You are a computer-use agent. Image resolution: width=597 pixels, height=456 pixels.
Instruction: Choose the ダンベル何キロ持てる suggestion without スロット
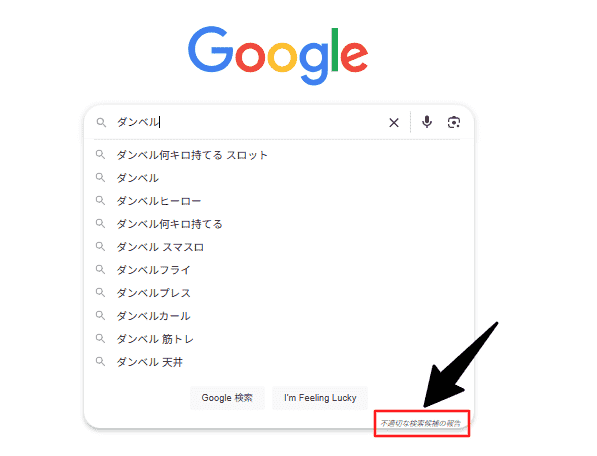click(279, 224)
